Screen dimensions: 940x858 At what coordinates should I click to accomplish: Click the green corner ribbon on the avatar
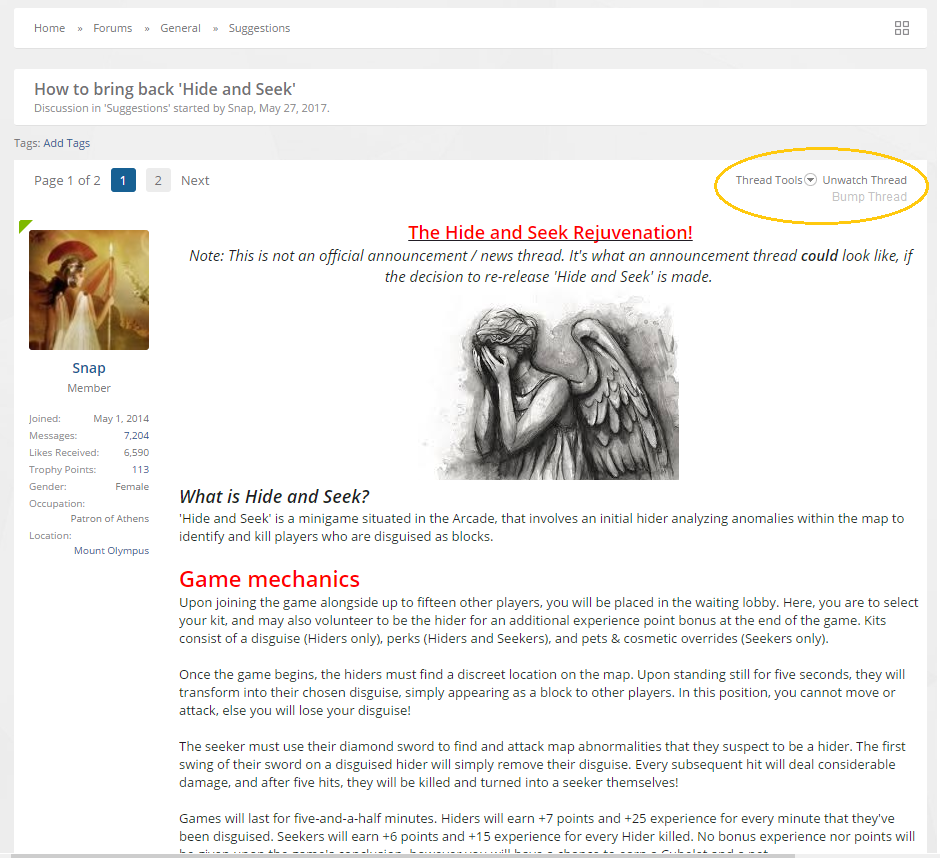pos(24,225)
